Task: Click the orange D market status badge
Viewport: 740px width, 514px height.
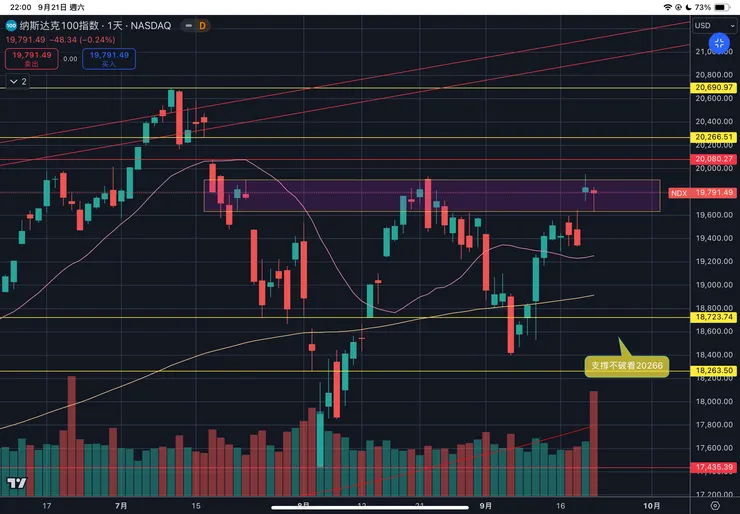Action: click(x=203, y=25)
